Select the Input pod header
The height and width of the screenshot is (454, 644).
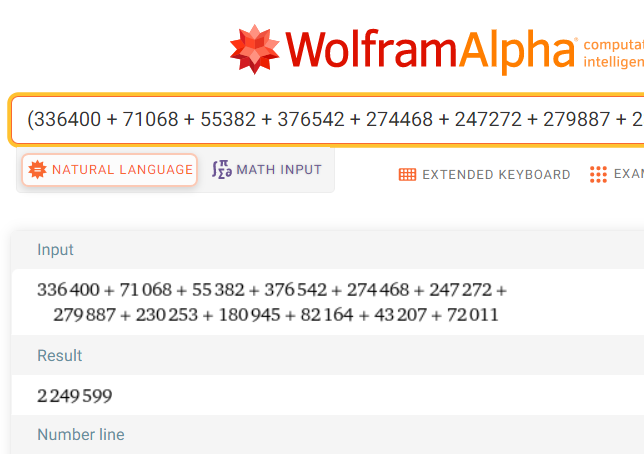[x=56, y=250]
